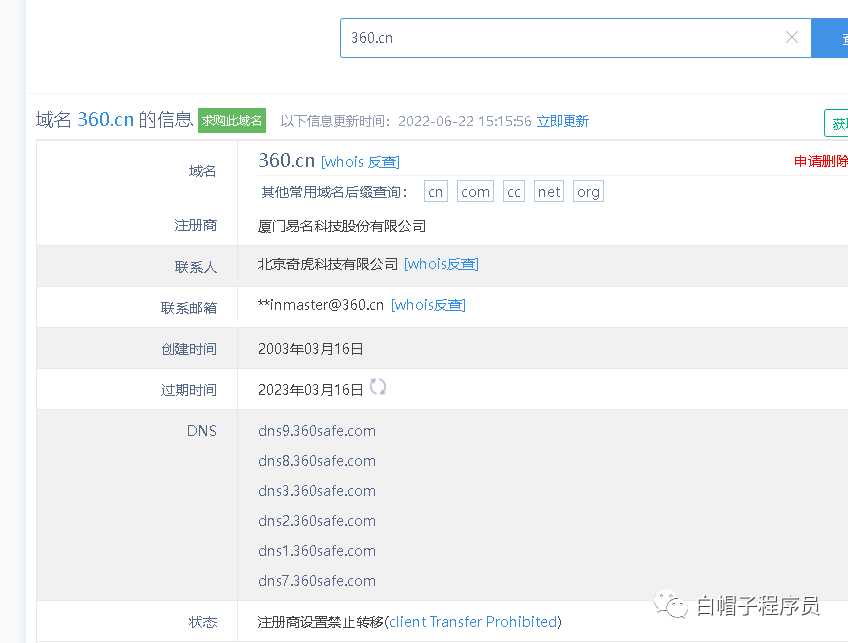Click the update time 2022-06-22 15:15:56

tap(465, 121)
